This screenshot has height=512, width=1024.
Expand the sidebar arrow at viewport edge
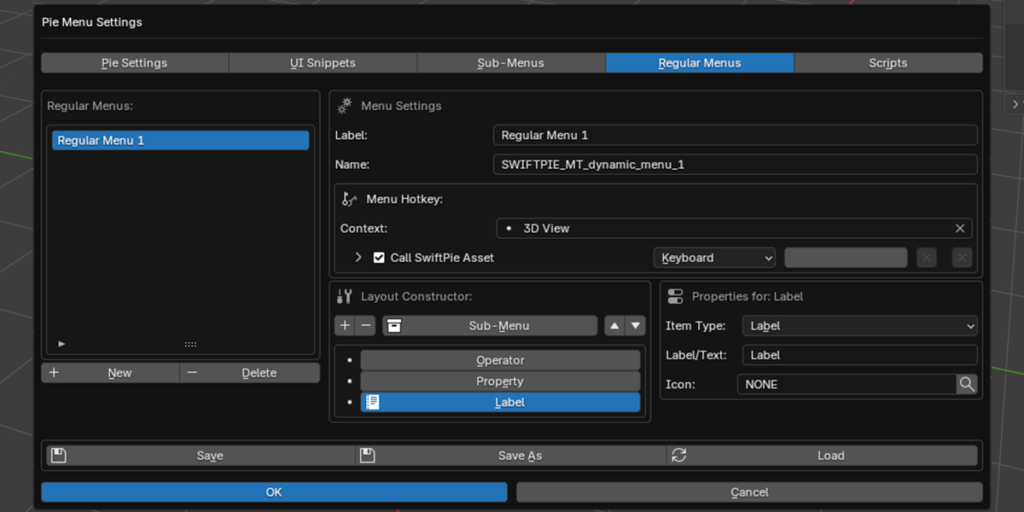1015,104
